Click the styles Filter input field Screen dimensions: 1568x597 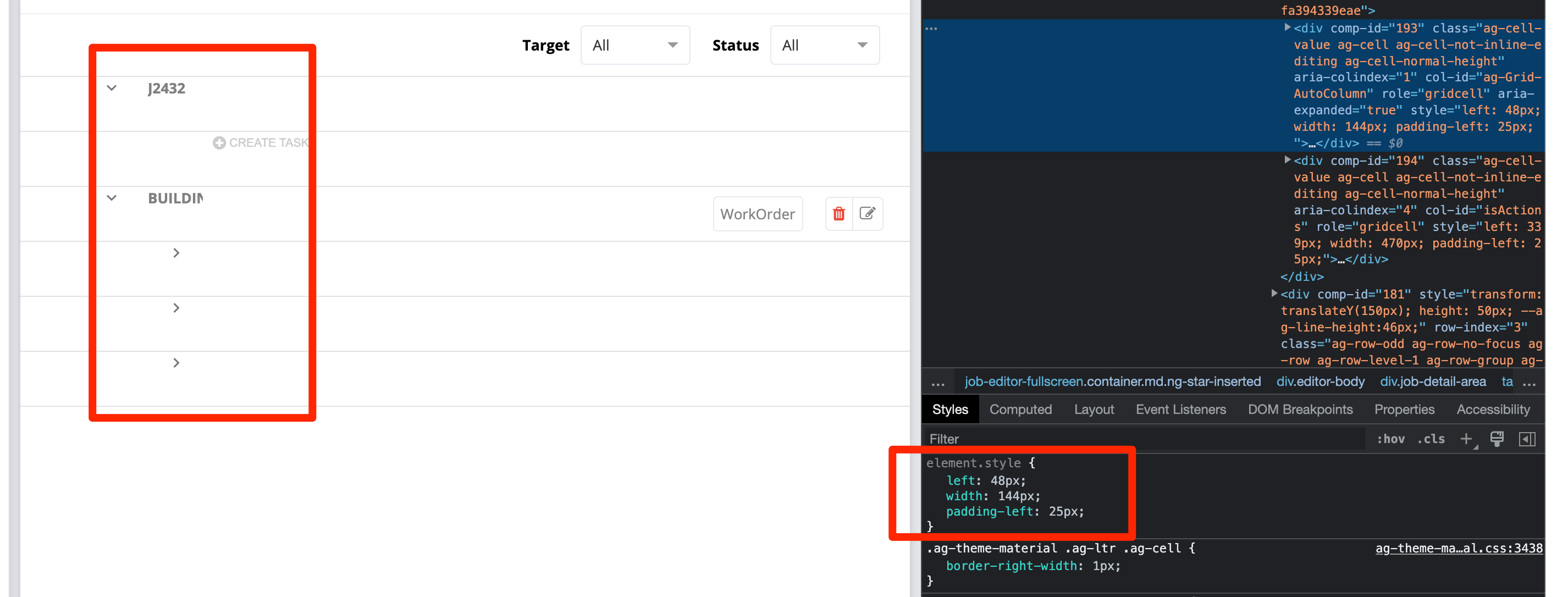tap(1144, 439)
